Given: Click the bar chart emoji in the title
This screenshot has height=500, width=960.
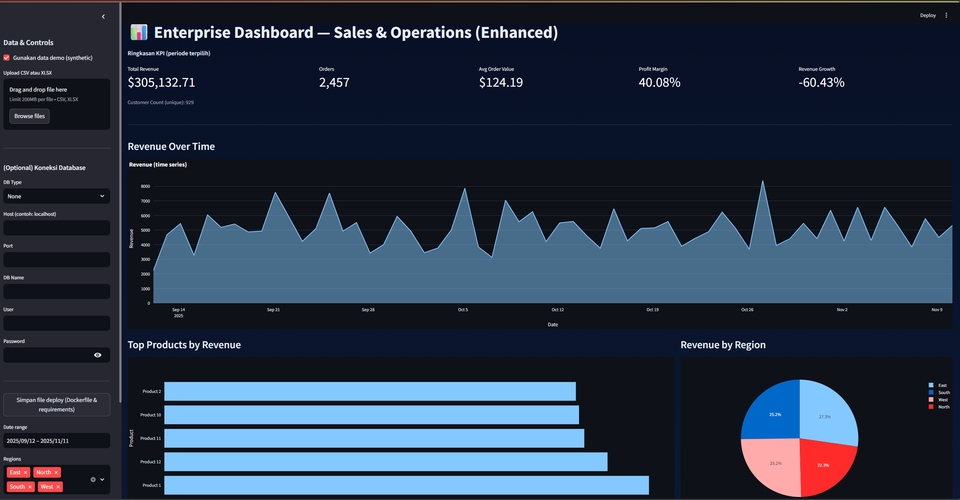Looking at the screenshot, I should click(x=139, y=33).
